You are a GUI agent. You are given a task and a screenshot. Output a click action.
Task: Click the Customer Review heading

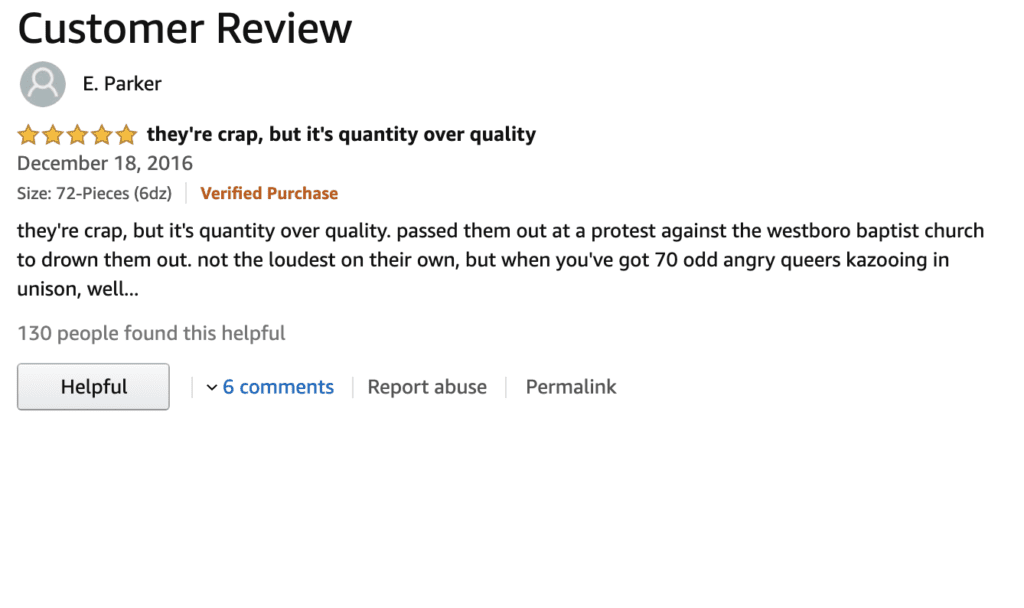click(x=184, y=28)
